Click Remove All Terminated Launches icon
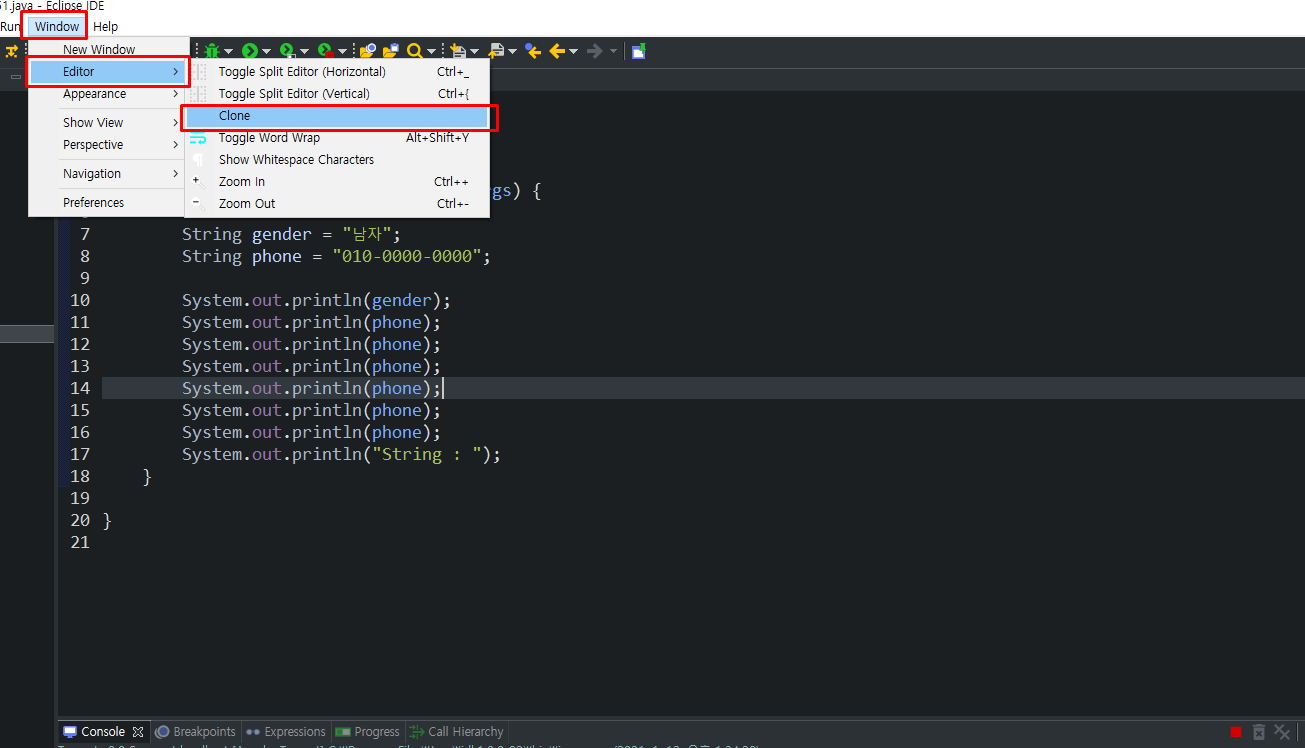 pyautogui.click(x=1282, y=732)
